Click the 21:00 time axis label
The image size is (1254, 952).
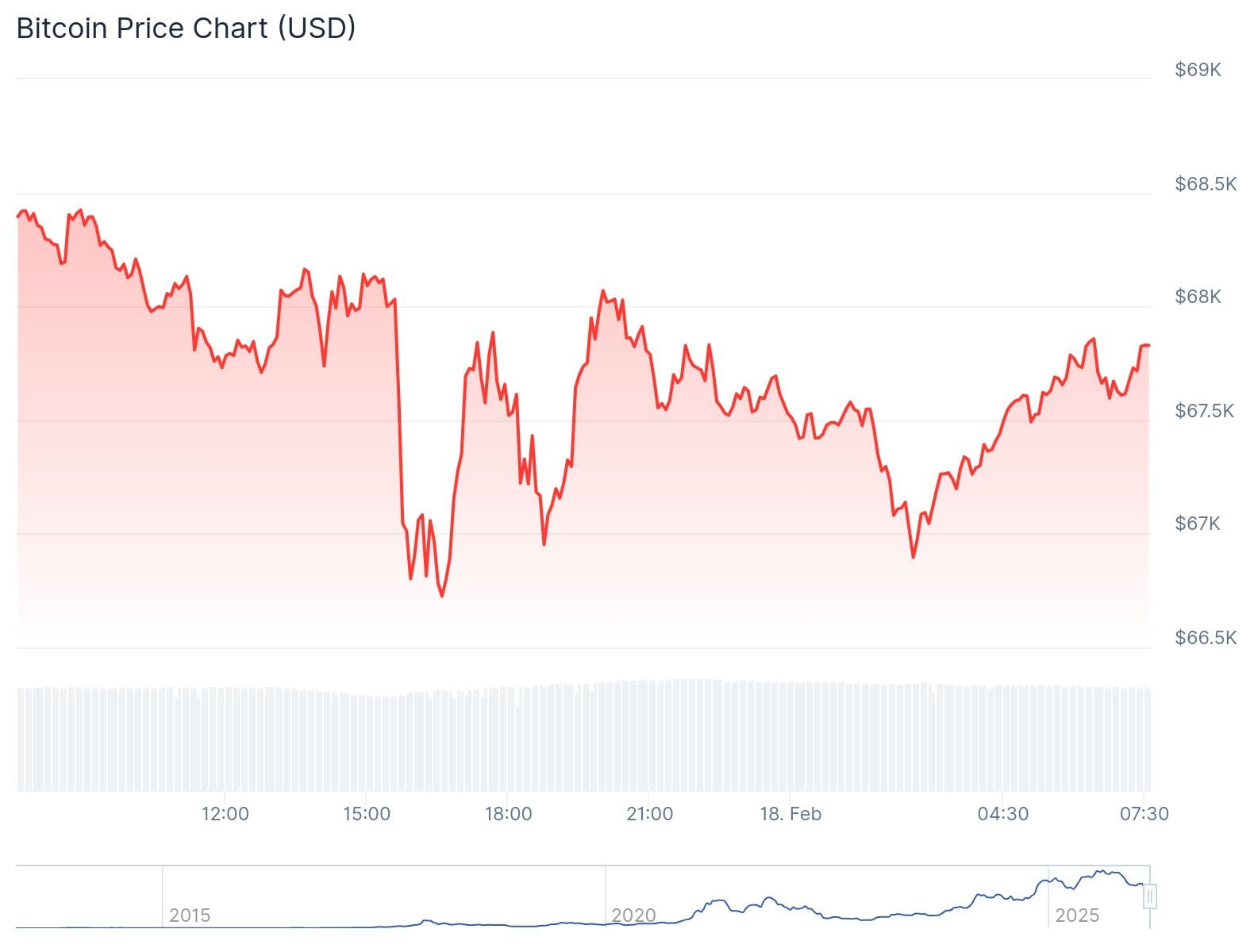(649, 814)
